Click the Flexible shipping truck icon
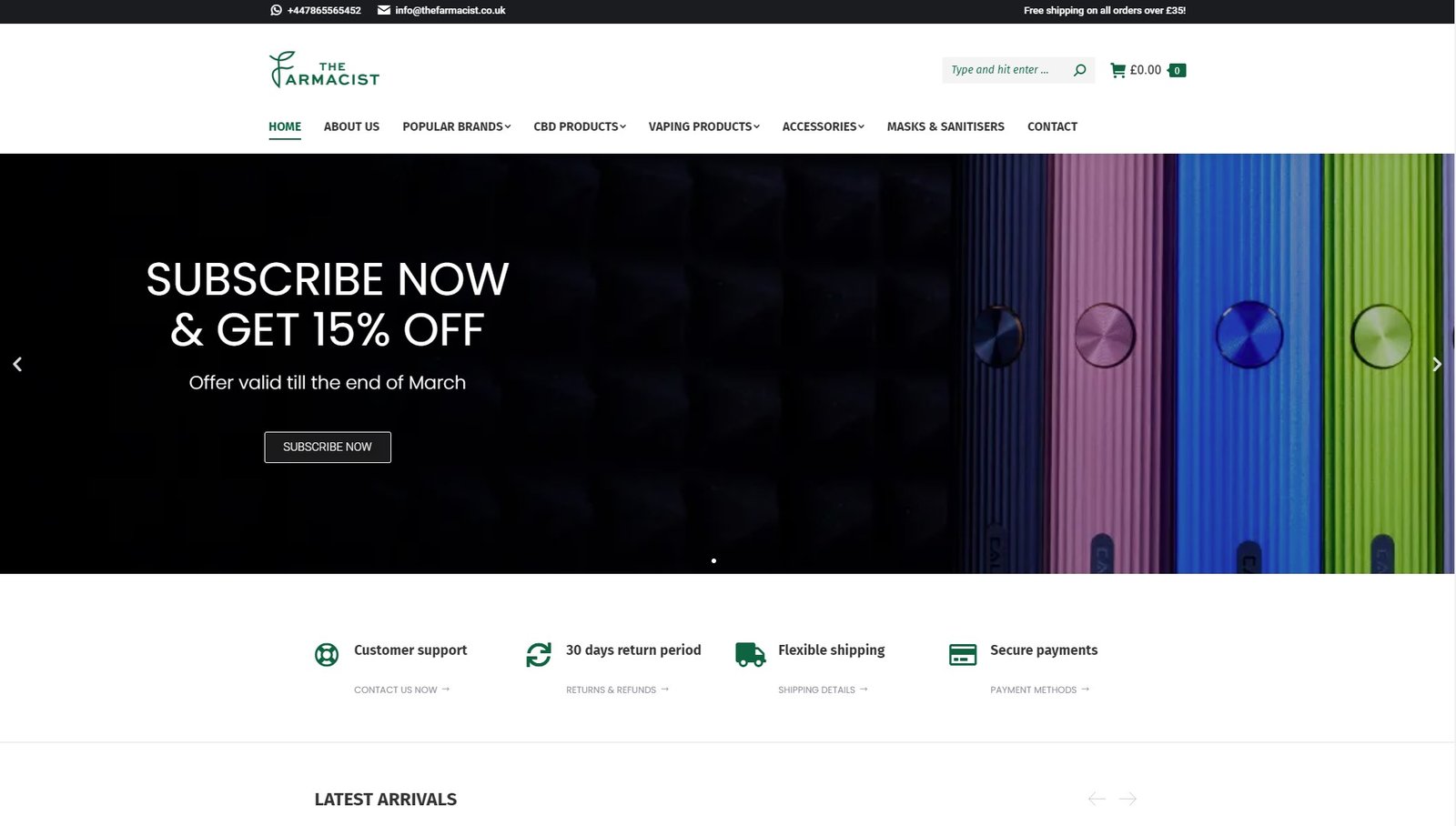1456x826 pixels. [x=751, y=654]
